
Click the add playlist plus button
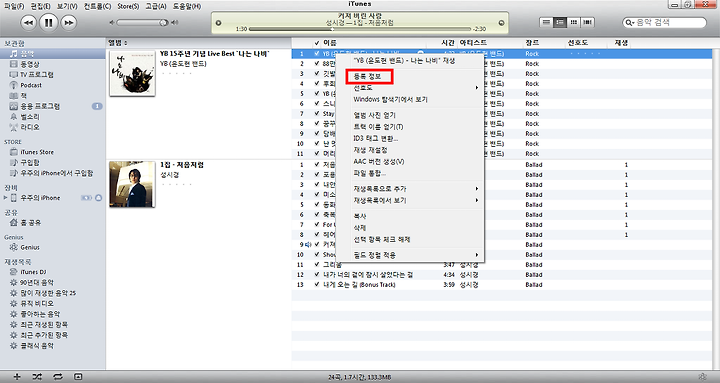[17, 377]
